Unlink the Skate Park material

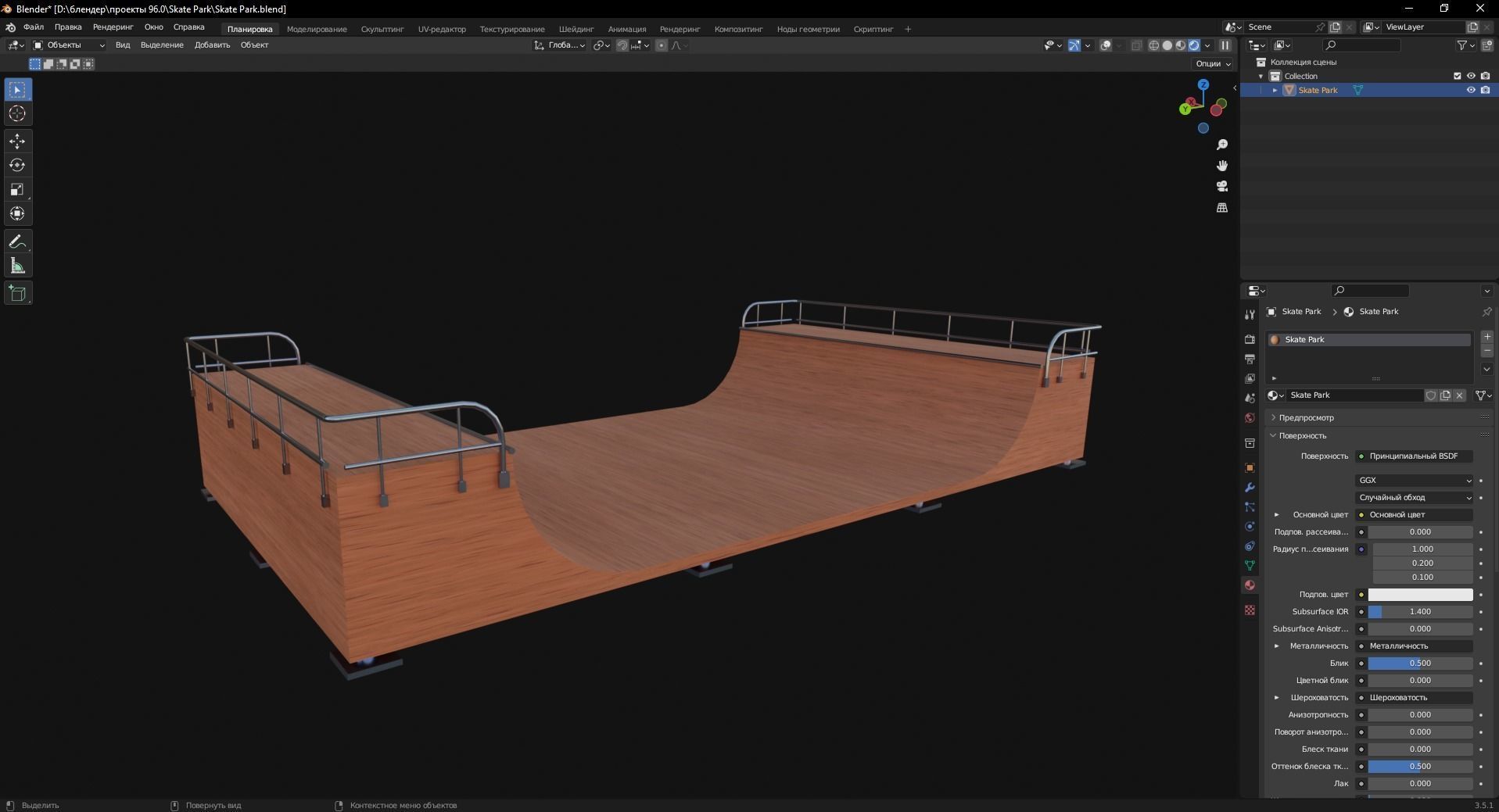[x=1459, y=395]
